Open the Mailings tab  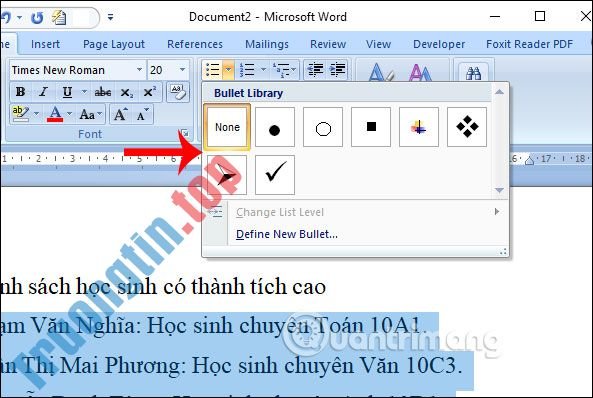pyautogui.click(x=267, y=44)
